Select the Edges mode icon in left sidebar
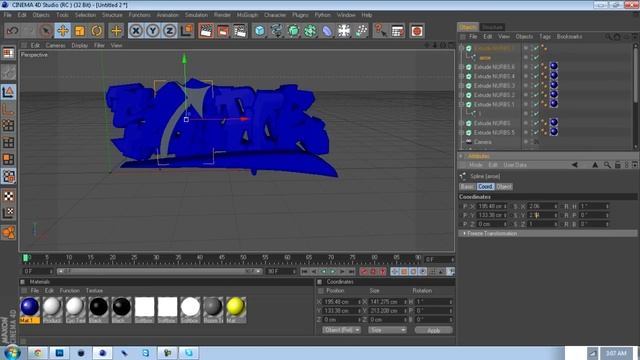The image size is (640, 360). pyautogui.click(x=8, y=142)
